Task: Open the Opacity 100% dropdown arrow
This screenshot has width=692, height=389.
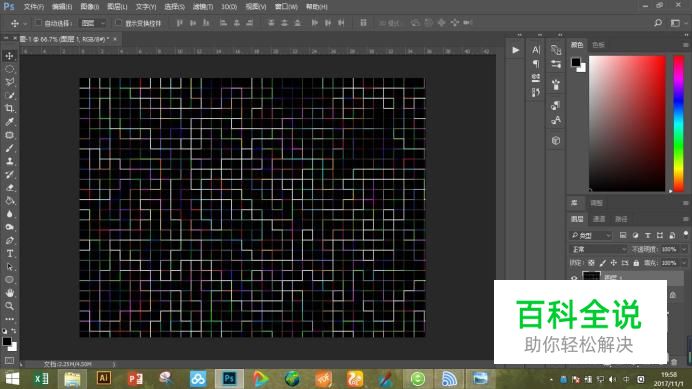Action: point(684,249)
